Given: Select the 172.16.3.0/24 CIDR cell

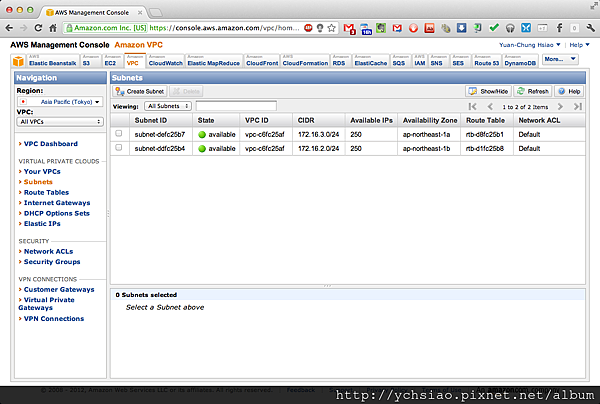Looking at the screenshot, I should 318,134.
